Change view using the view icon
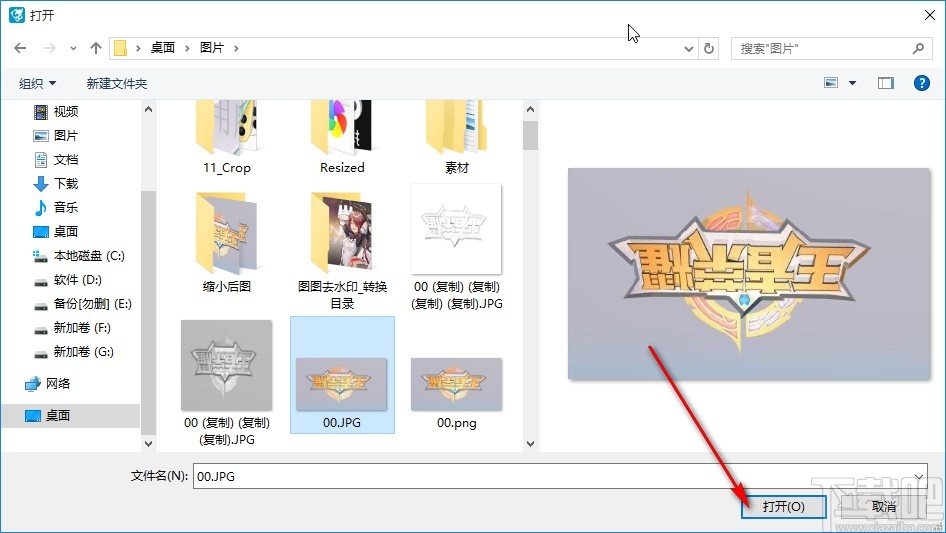946x533 pixels. point(831,83)
